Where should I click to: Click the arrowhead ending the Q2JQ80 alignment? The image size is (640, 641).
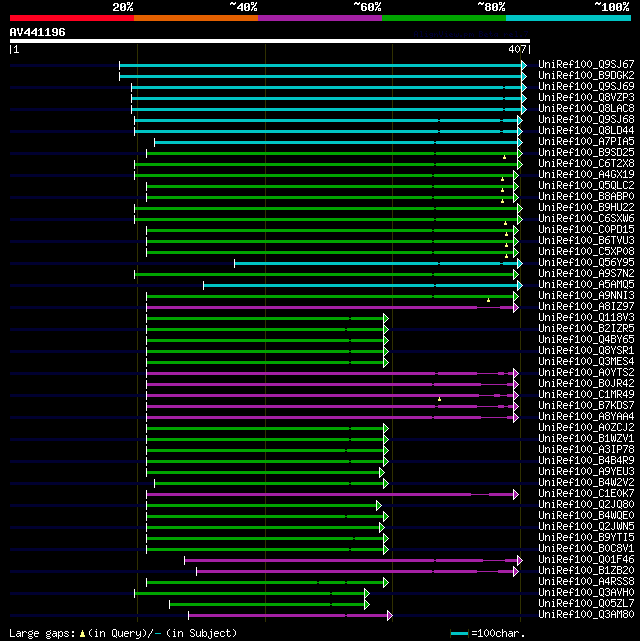point(379,506)
